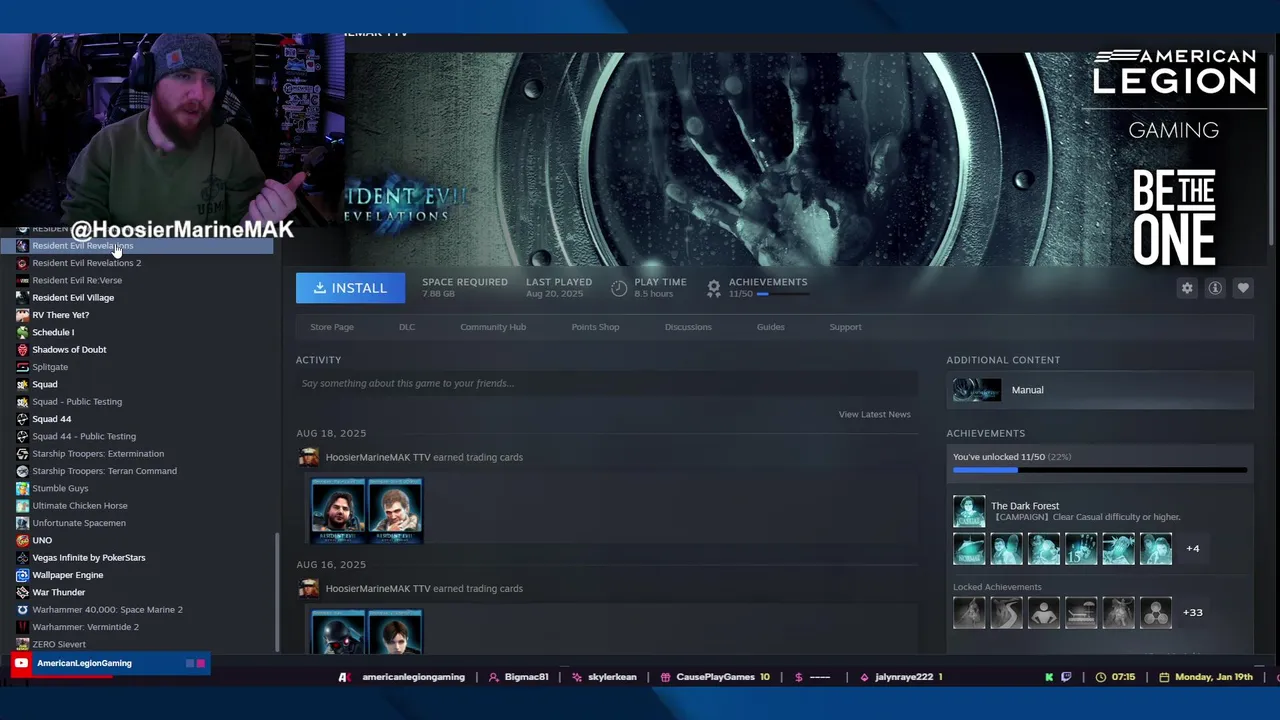
Task: Open the Discussions tab
Action: (x=688, y=327)
